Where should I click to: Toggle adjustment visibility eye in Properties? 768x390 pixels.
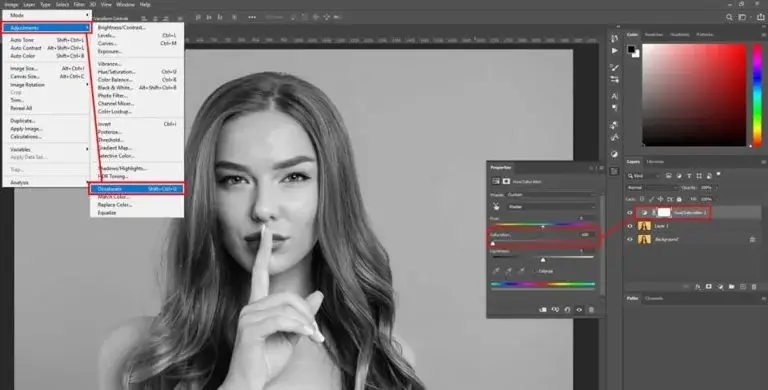pos(579,310)
